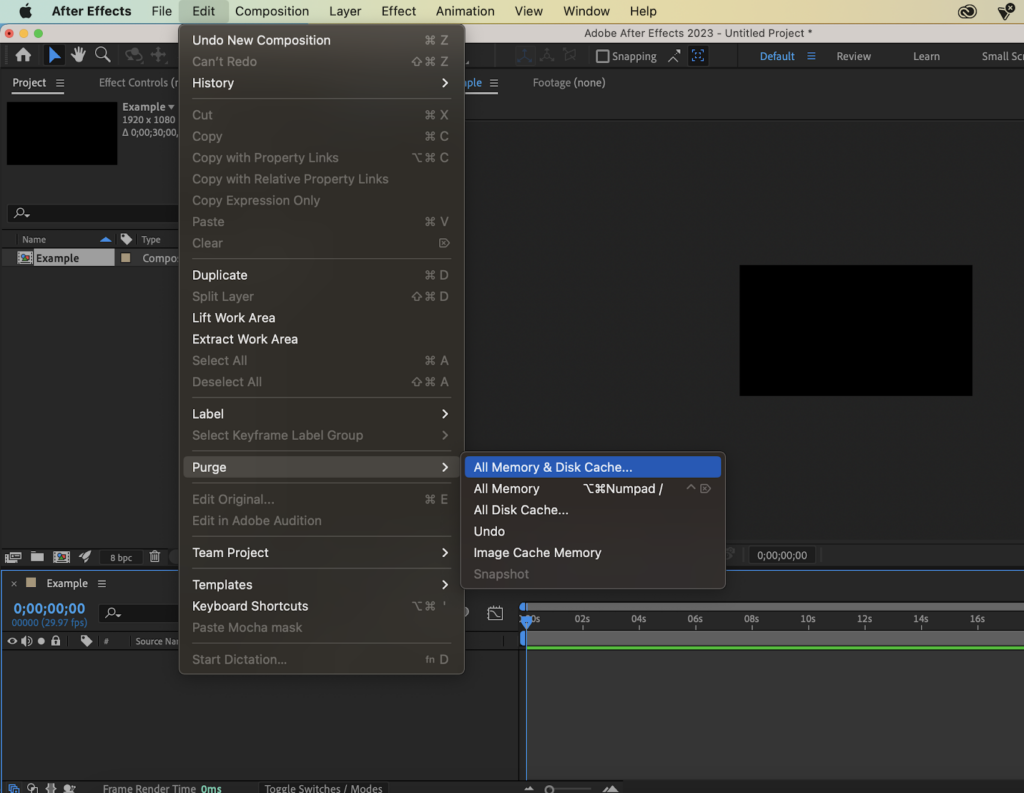Open the Graph Editor icon
The width and height of the screenshot is (1024, 793).
(x=495, y=613)
